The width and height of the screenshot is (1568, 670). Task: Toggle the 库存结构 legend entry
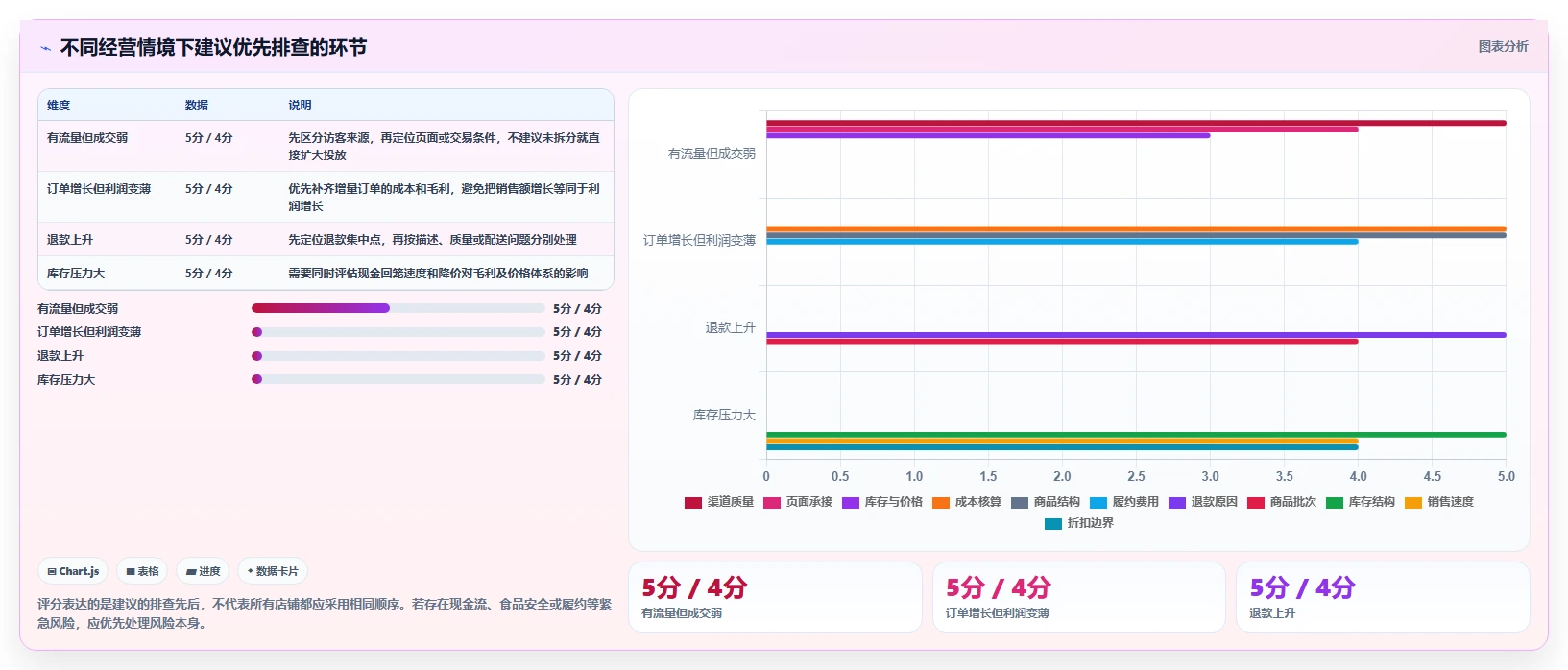click(1361, 502)
